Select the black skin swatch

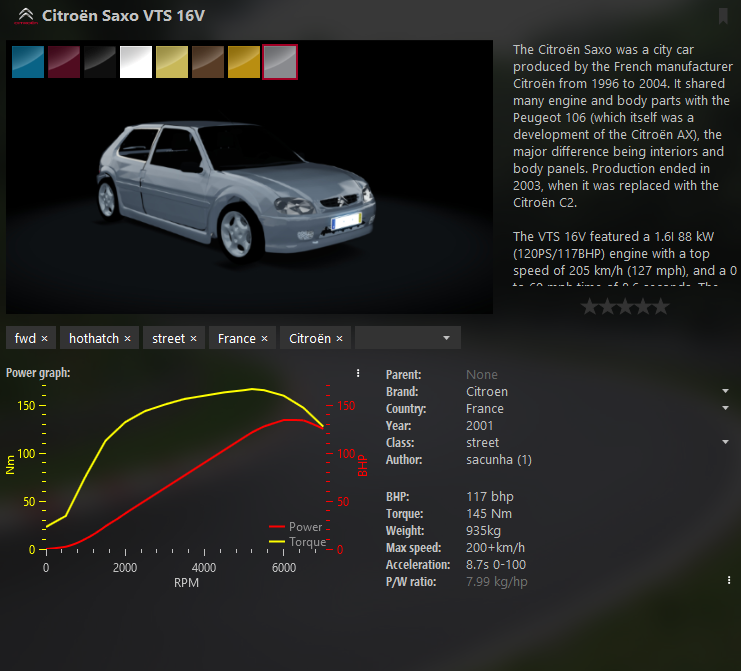tap(100, 62)
